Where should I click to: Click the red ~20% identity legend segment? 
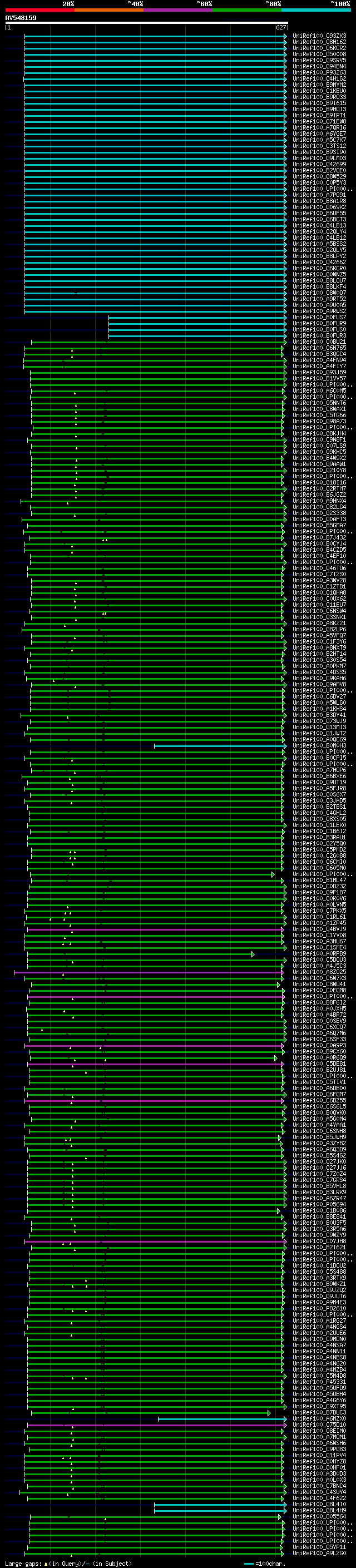[x=39, y=10]
